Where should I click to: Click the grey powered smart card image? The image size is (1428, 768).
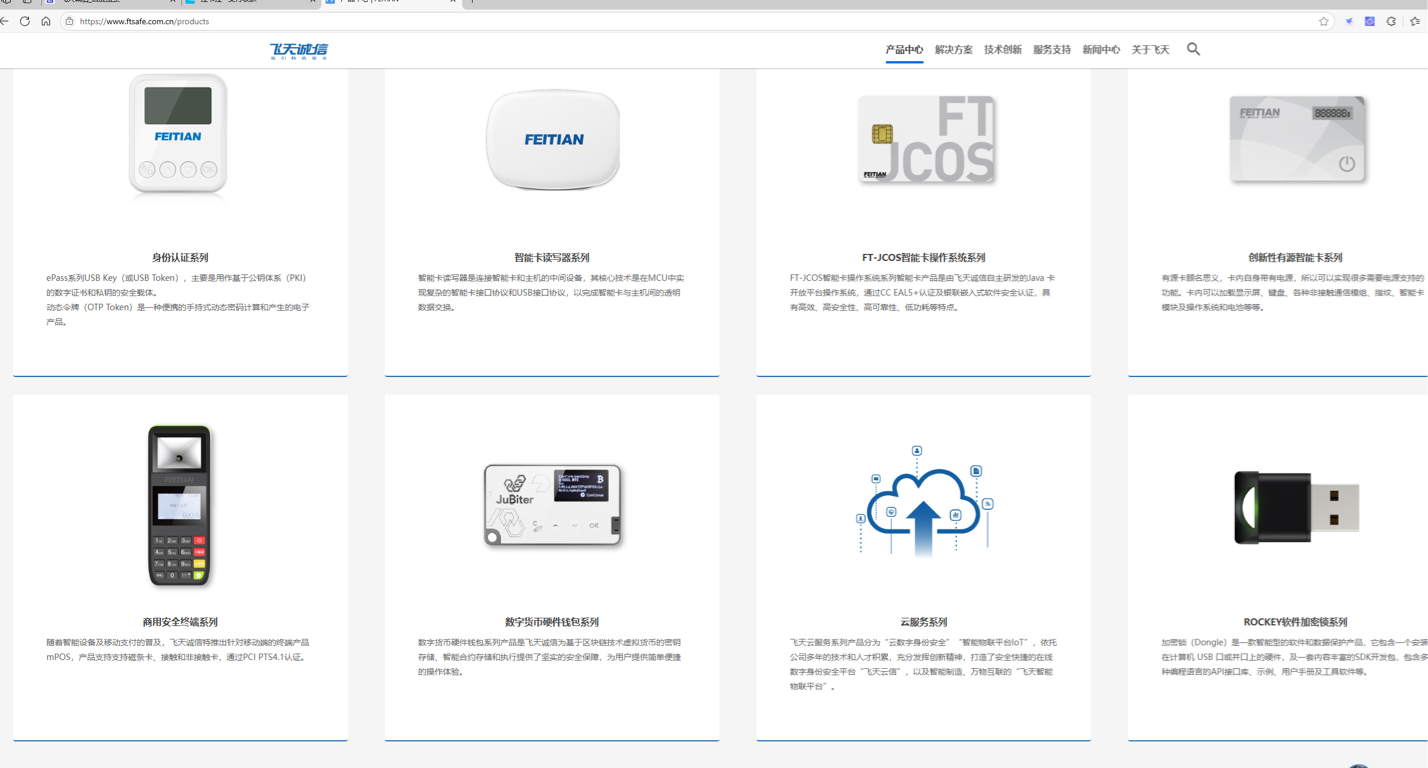pyautogui.click(x=1297, y=139)
